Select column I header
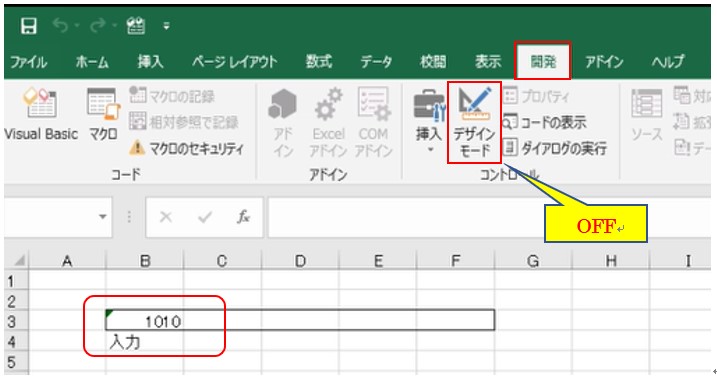This screenshot has width=717, height=380. 681,261
